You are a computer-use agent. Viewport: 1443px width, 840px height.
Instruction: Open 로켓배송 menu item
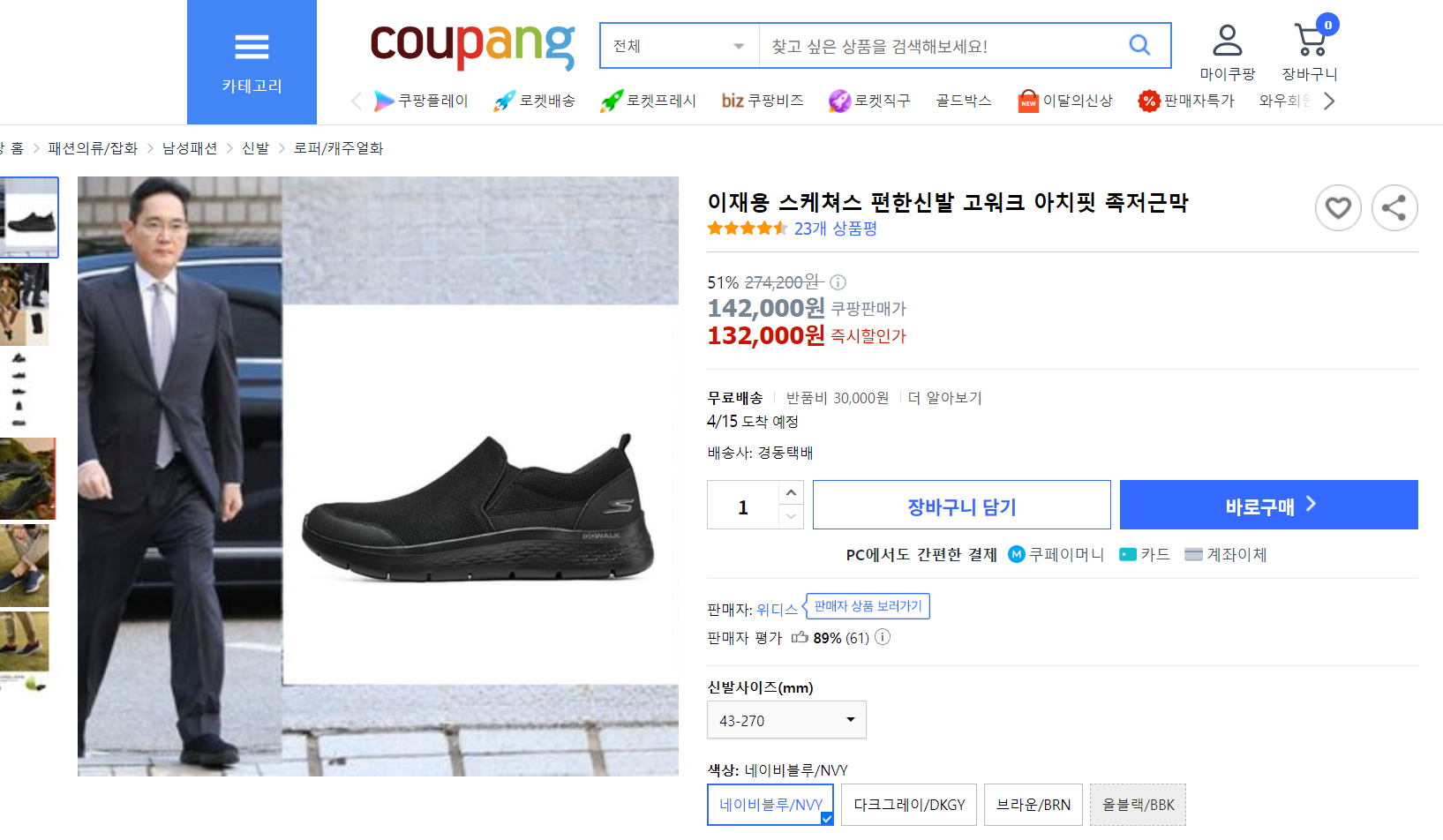pyautogui.click(x=535, y=101)
